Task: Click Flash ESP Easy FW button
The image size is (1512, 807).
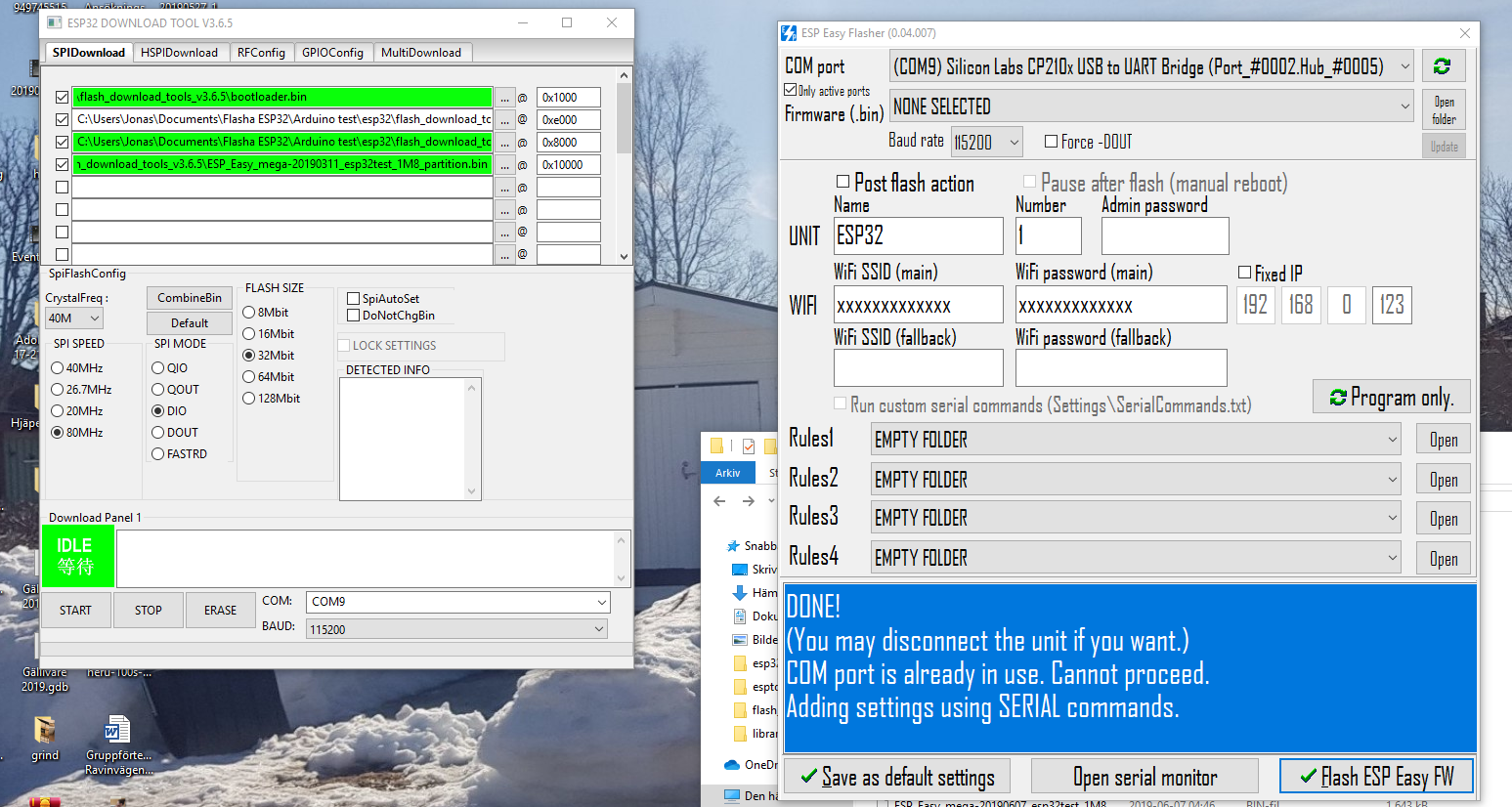Action: pyautogui.click(x=1376, y=777)
